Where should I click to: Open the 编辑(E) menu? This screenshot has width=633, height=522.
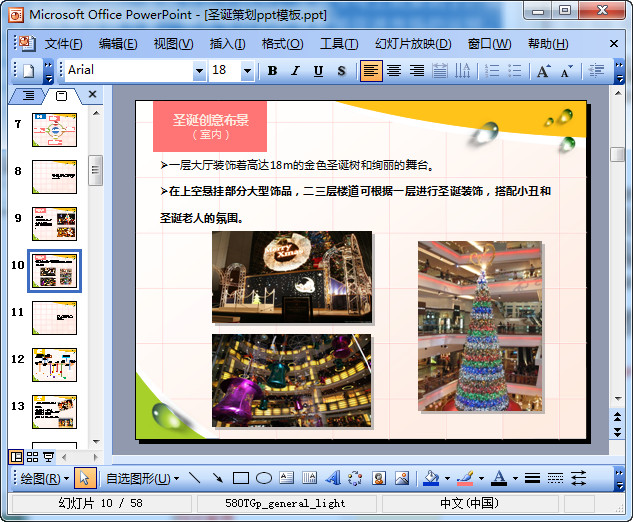[x=118, y=44]
